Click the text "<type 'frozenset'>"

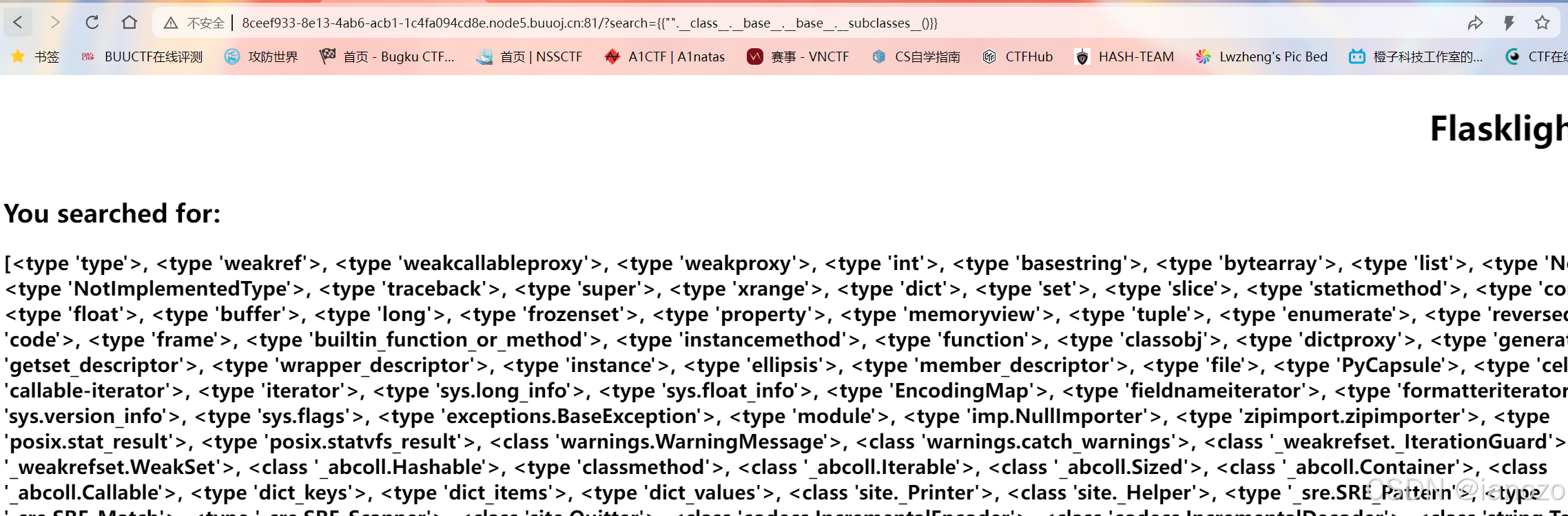549,314
